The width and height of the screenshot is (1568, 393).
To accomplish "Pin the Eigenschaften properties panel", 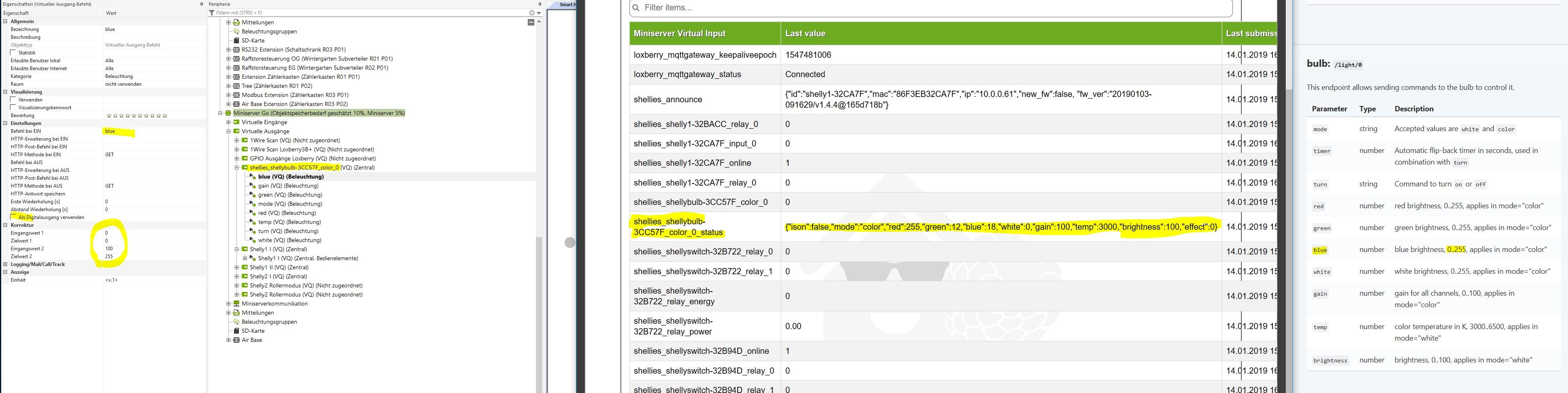I will pos(201,4).
